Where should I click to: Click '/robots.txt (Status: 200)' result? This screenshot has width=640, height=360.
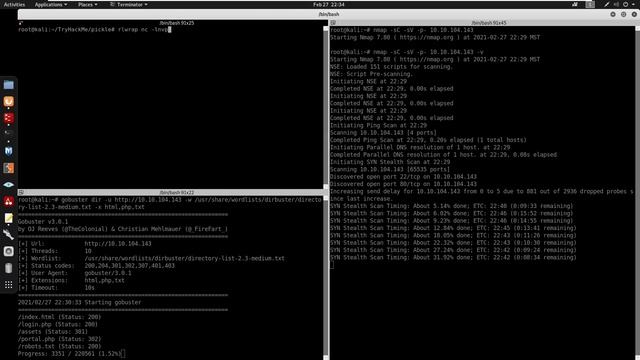pos(59,347)
